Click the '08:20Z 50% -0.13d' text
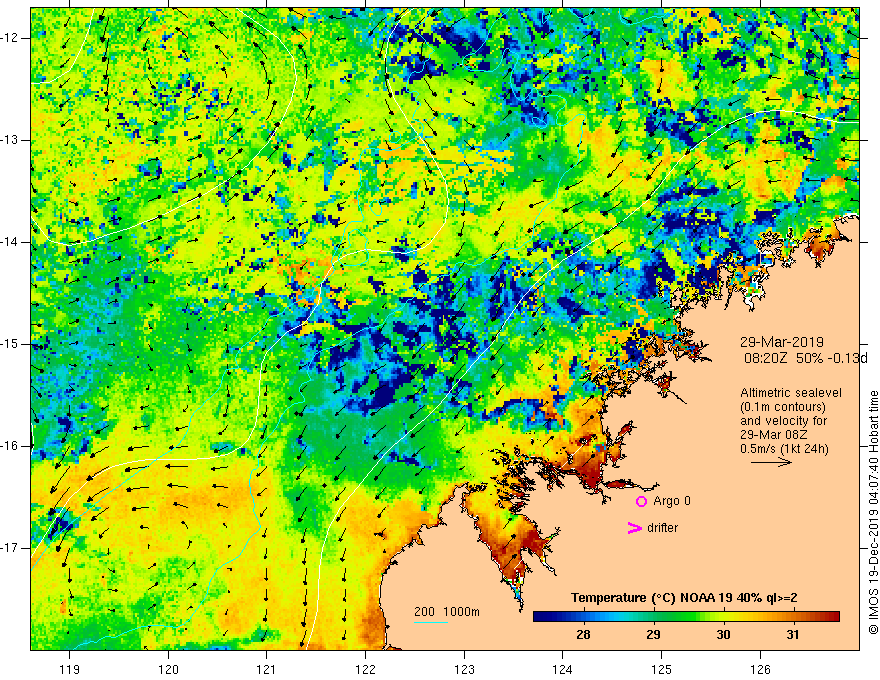This screenshot has height=680, width=880. coord(805,359)
